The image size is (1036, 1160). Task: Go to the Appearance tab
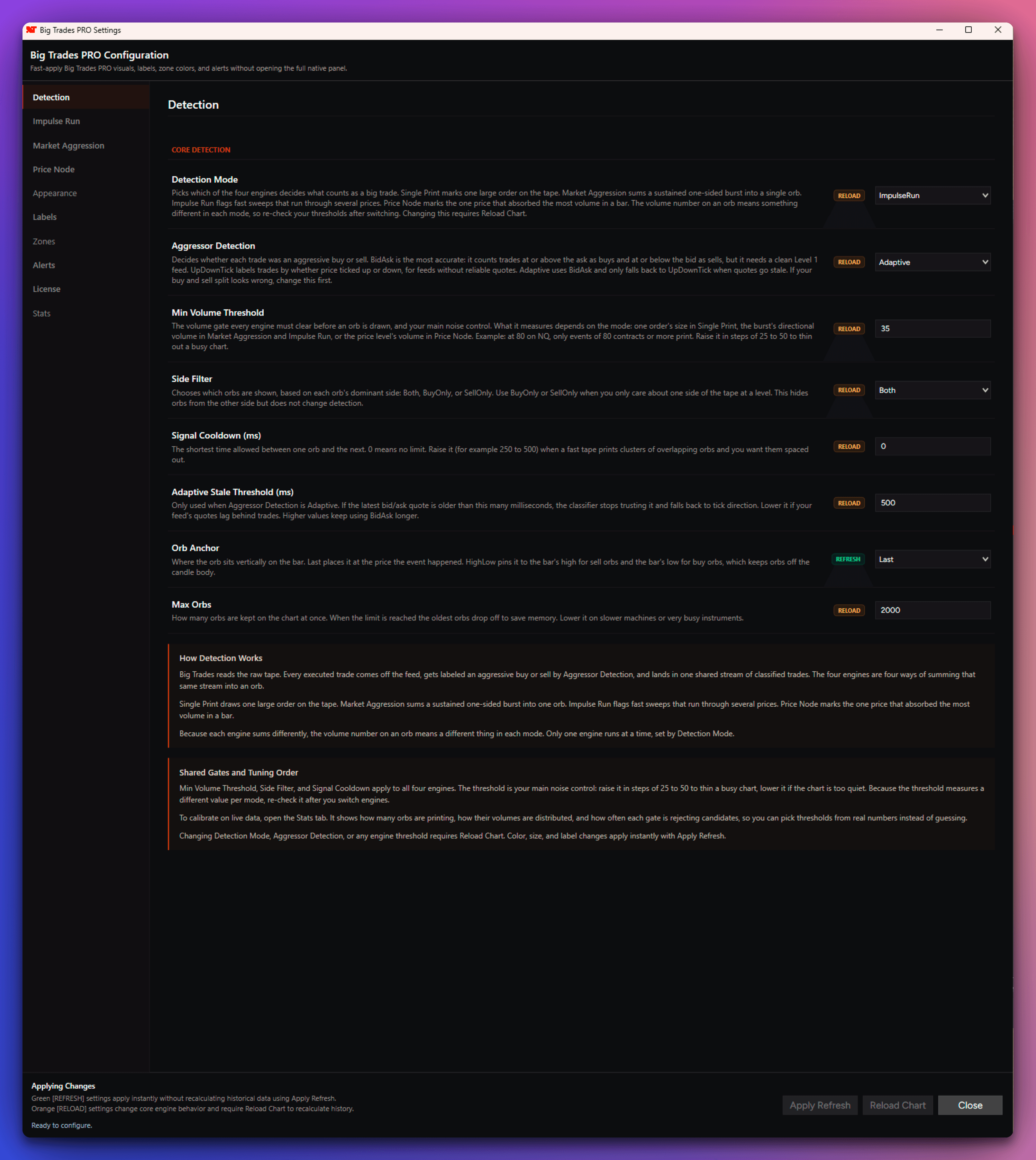[86, 194]
